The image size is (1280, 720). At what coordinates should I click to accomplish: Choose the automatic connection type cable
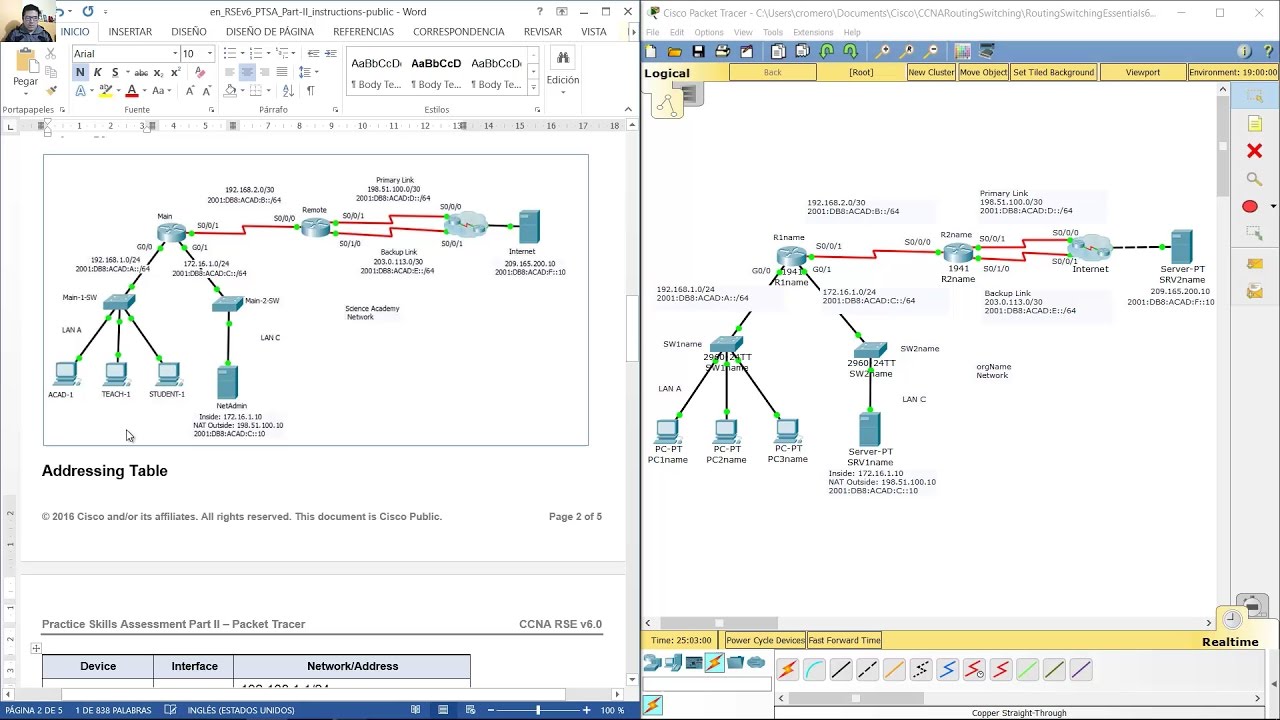(x=787, y=669)
